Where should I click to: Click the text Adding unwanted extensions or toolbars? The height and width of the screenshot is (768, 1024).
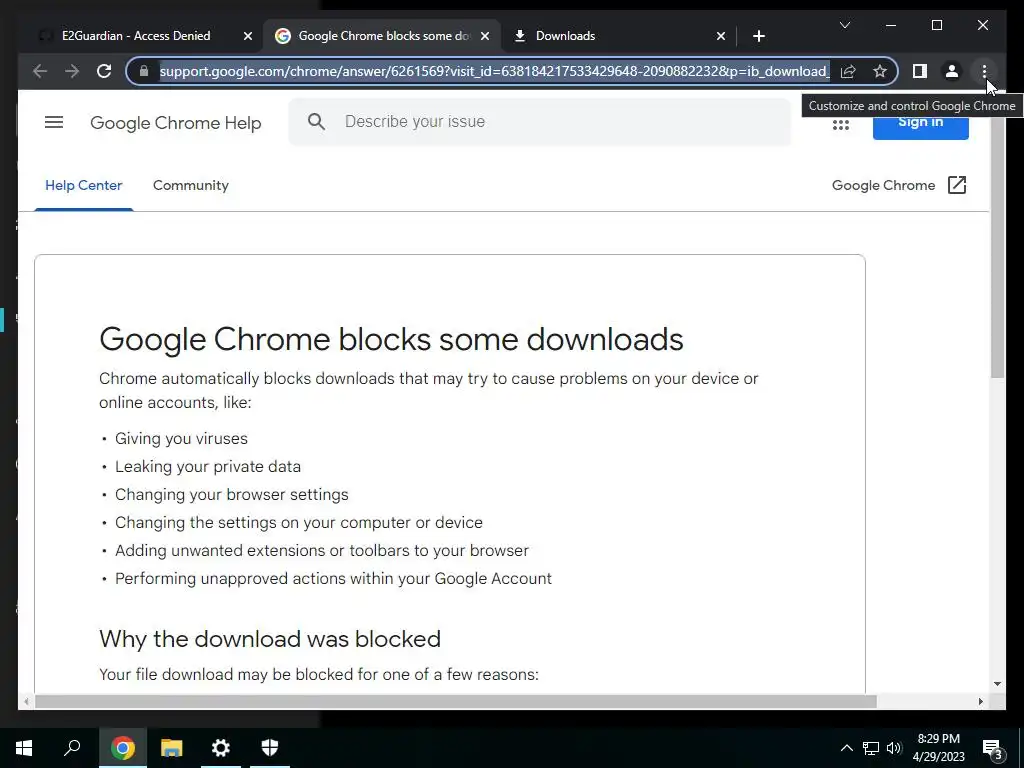[322, 551]
